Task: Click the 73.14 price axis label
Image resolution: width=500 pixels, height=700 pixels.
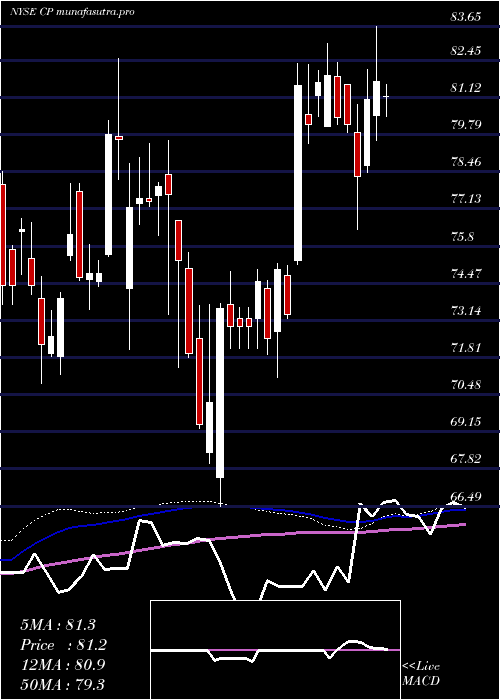Action: 466,310
